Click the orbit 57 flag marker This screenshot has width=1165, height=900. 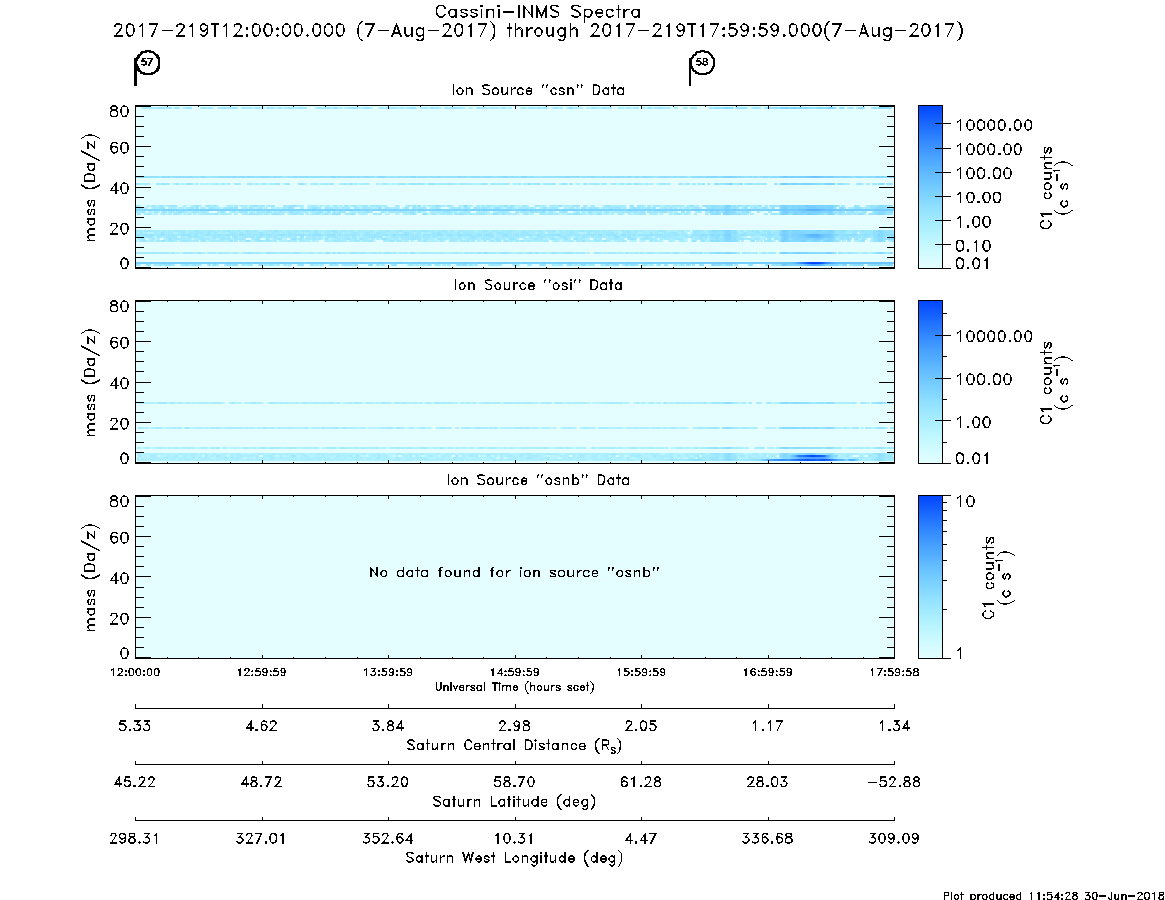point(146,67)
